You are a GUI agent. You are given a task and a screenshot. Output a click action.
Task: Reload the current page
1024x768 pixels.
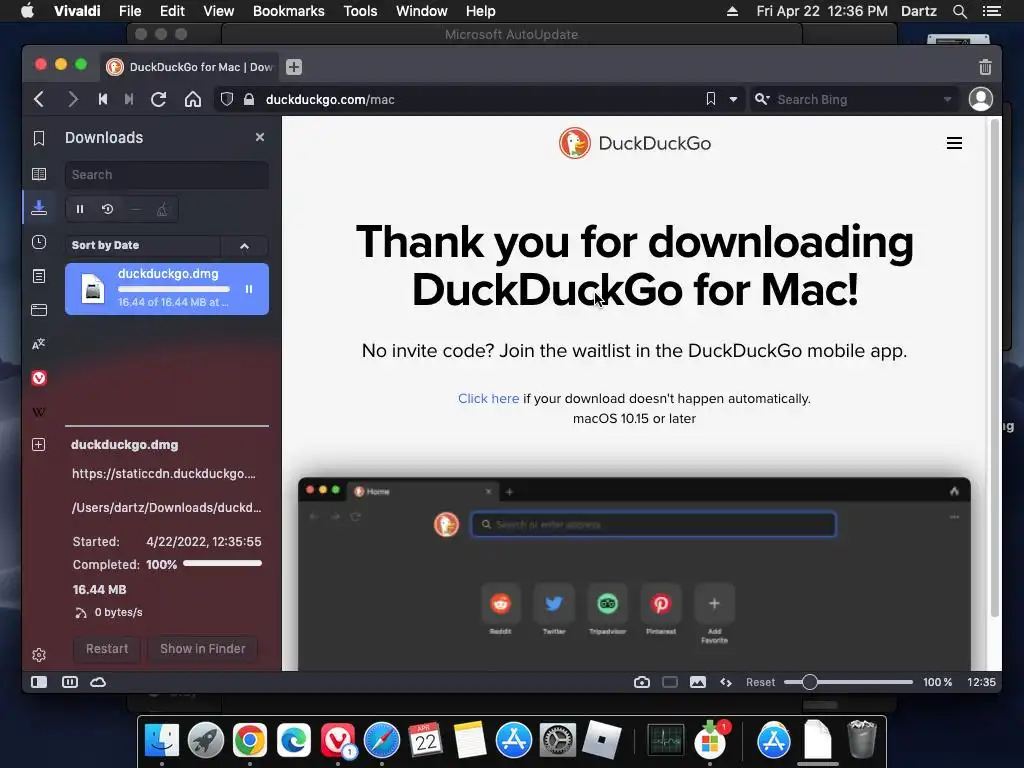pyautogui.click(x=158, y=99)
